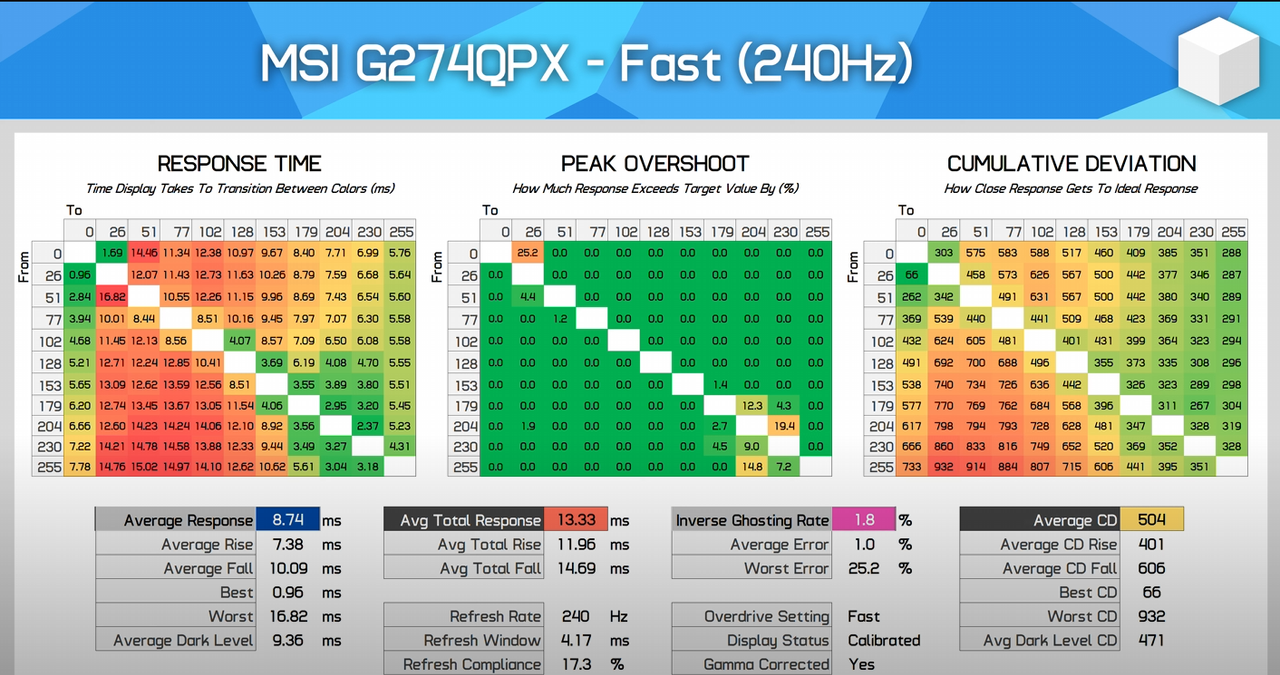Click the PEAK OVERSHOOT heading
This screenshot has width=1280, height=675.
(x=655, y=164)
